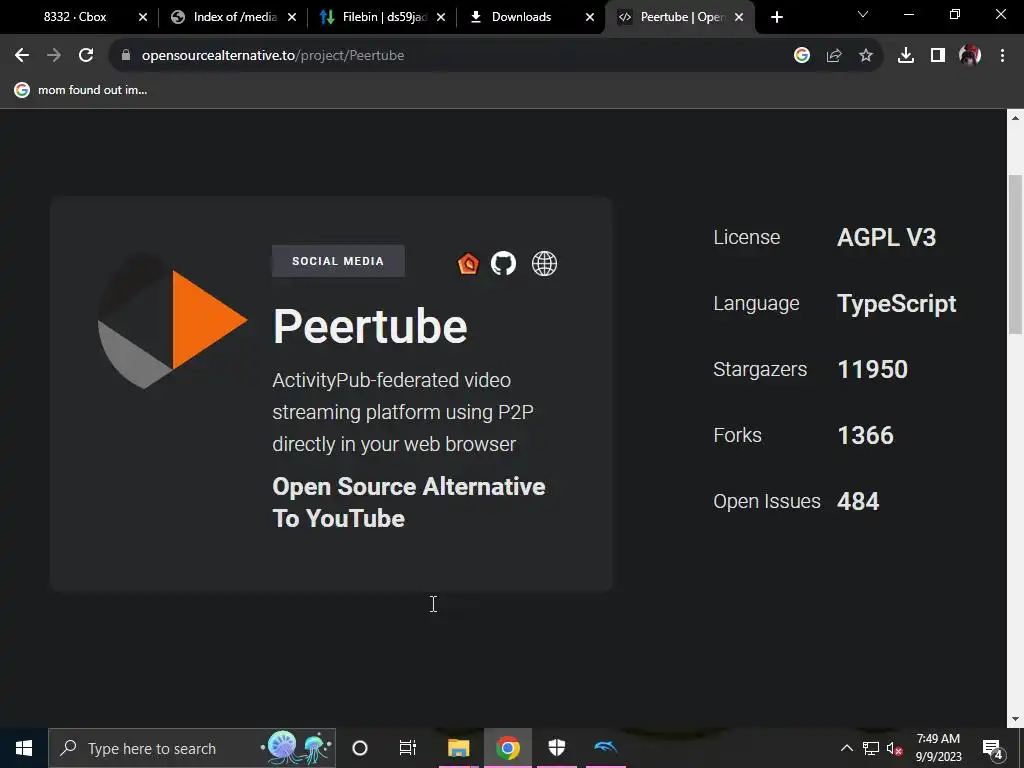Open Task View on the taskbar
This screenshot has width=1024, height=768.
(408, 748)
